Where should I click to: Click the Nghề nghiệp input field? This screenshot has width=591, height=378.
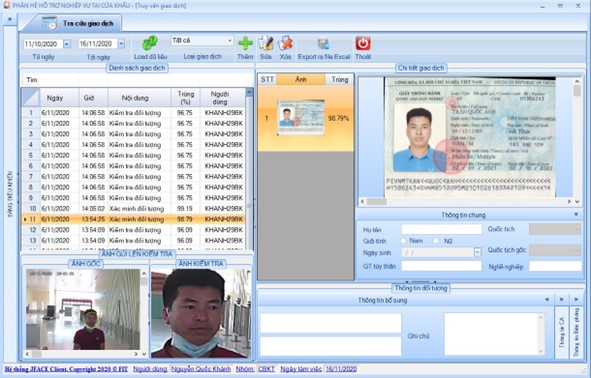tap(555, 266)
